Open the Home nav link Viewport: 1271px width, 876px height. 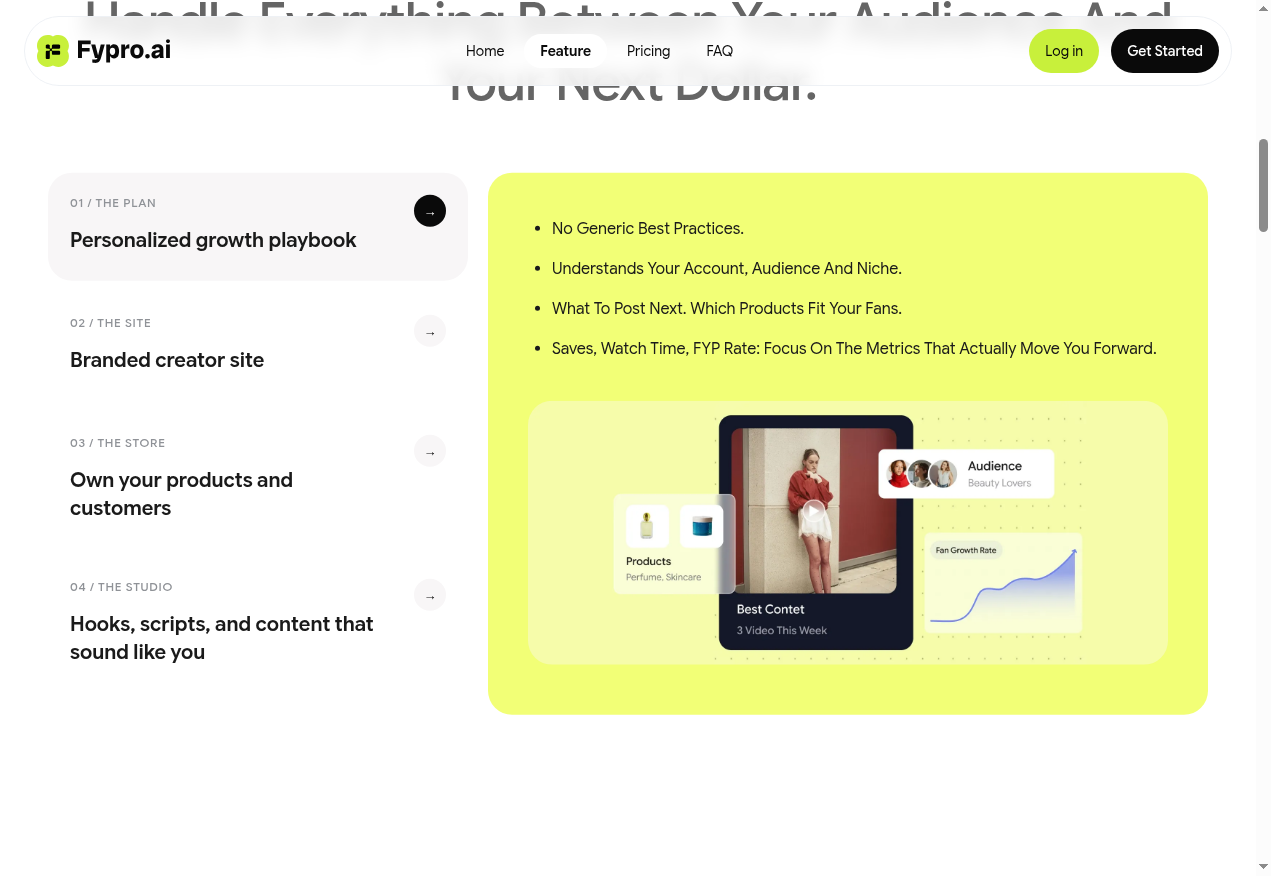point(485,51)
